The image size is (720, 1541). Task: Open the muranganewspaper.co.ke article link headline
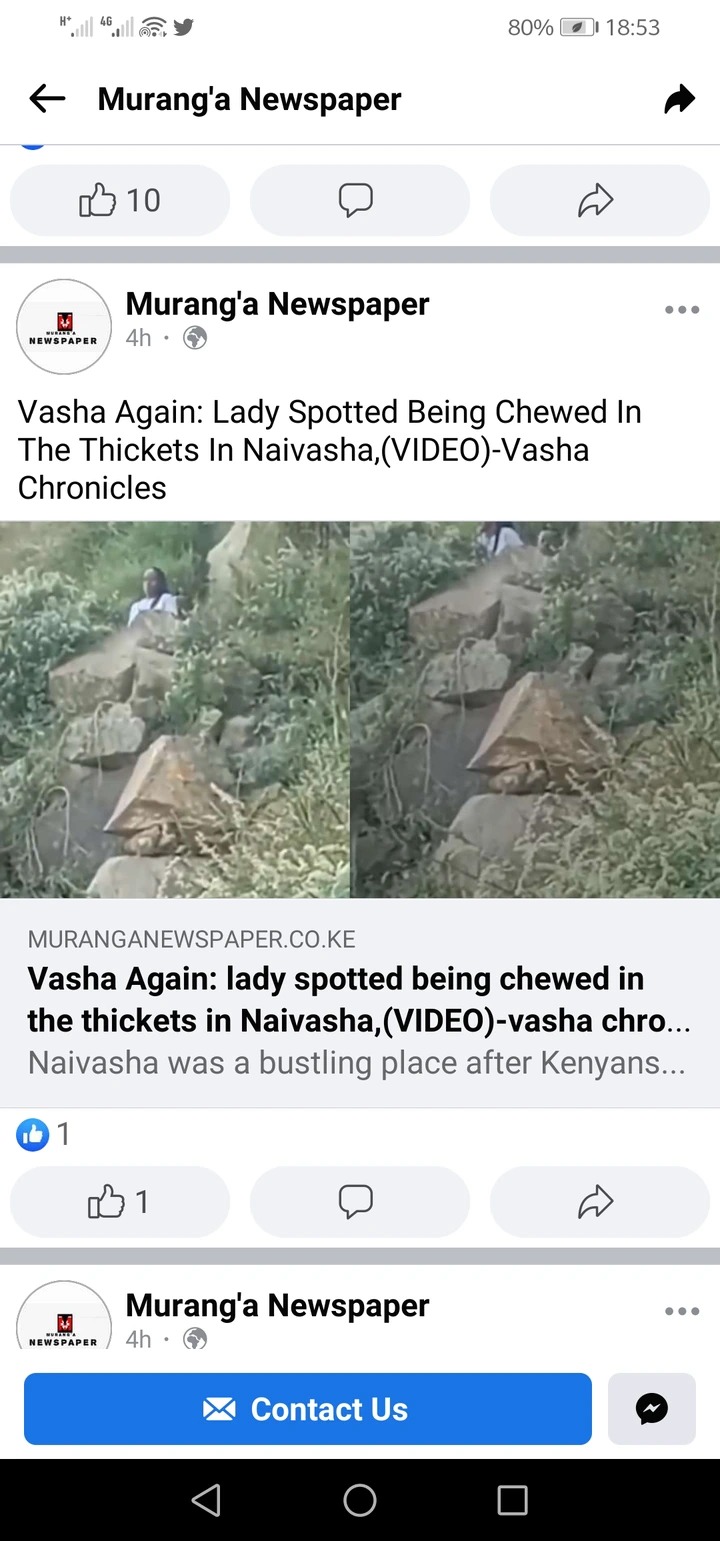pos(358,999)
